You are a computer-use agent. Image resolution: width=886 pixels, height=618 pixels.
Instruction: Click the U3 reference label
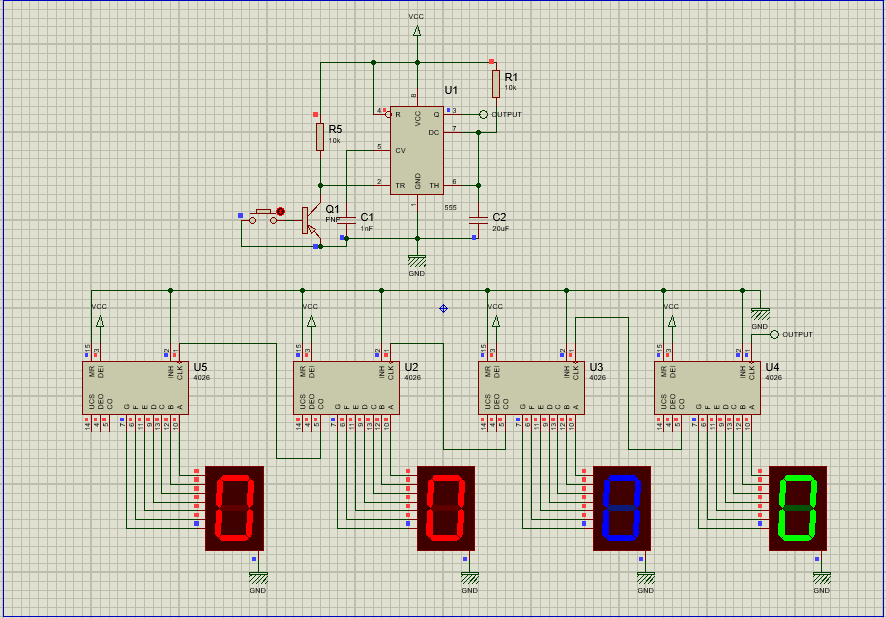(596, 368)
